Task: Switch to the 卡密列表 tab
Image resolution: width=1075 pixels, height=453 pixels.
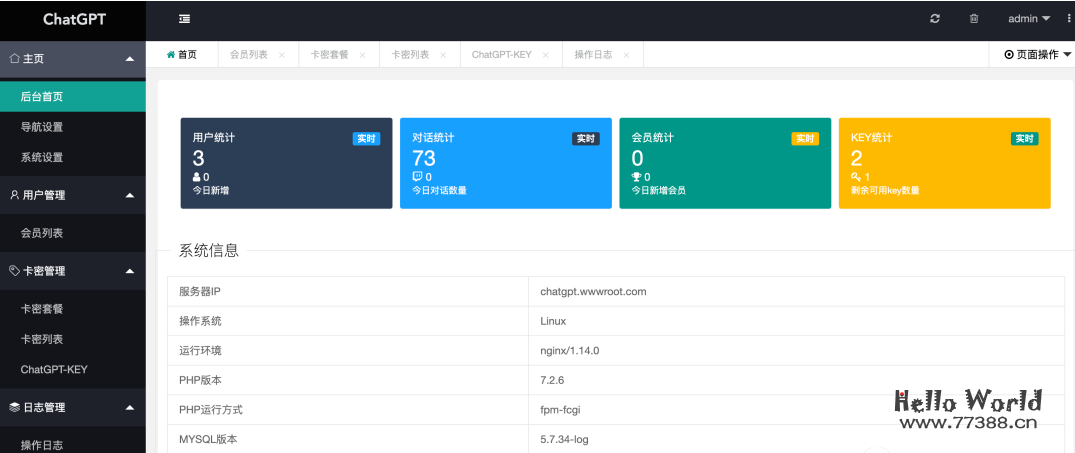Action: click(x=410, y=55)
